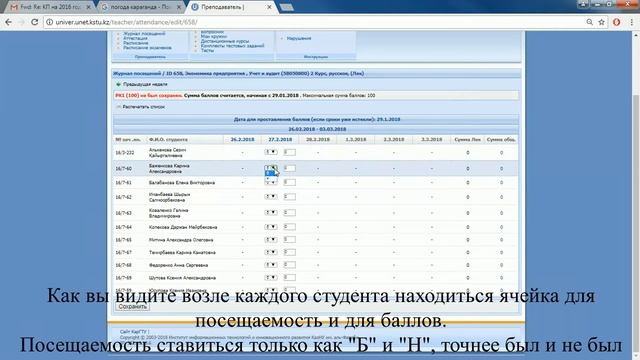Image resolution: width=640 pixels, height=360 pixels.
Task: Open attendance dropdown for student 16/7-64
Action: click(271, 227)
